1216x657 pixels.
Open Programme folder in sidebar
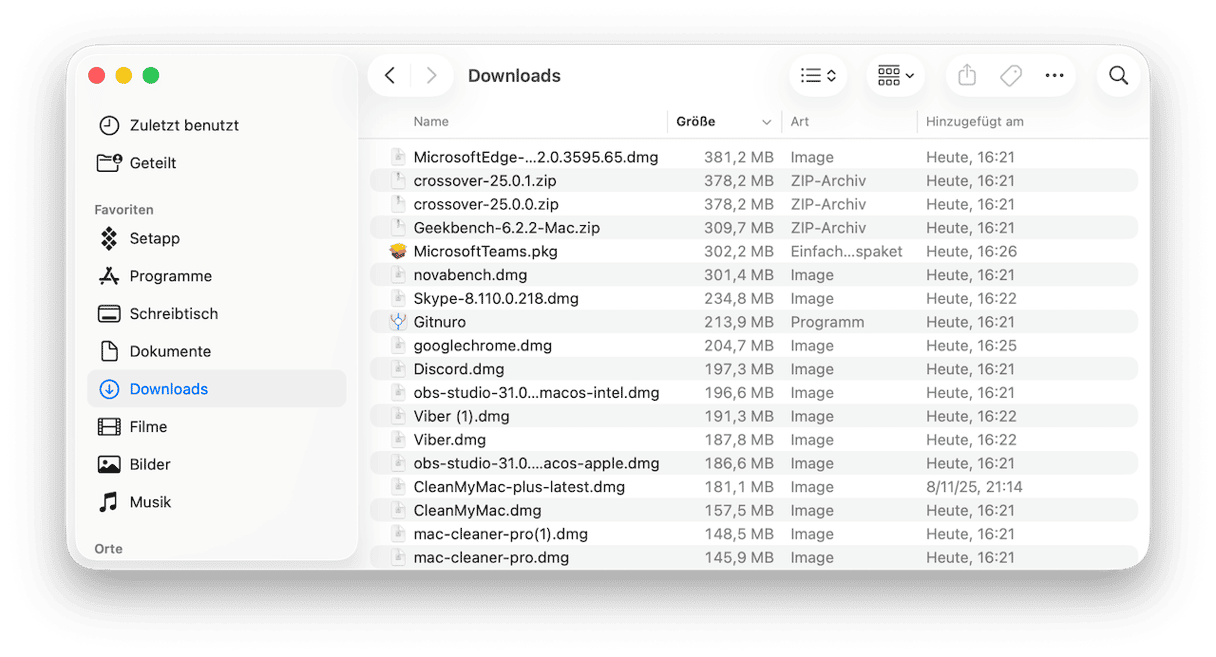(170, 276)
